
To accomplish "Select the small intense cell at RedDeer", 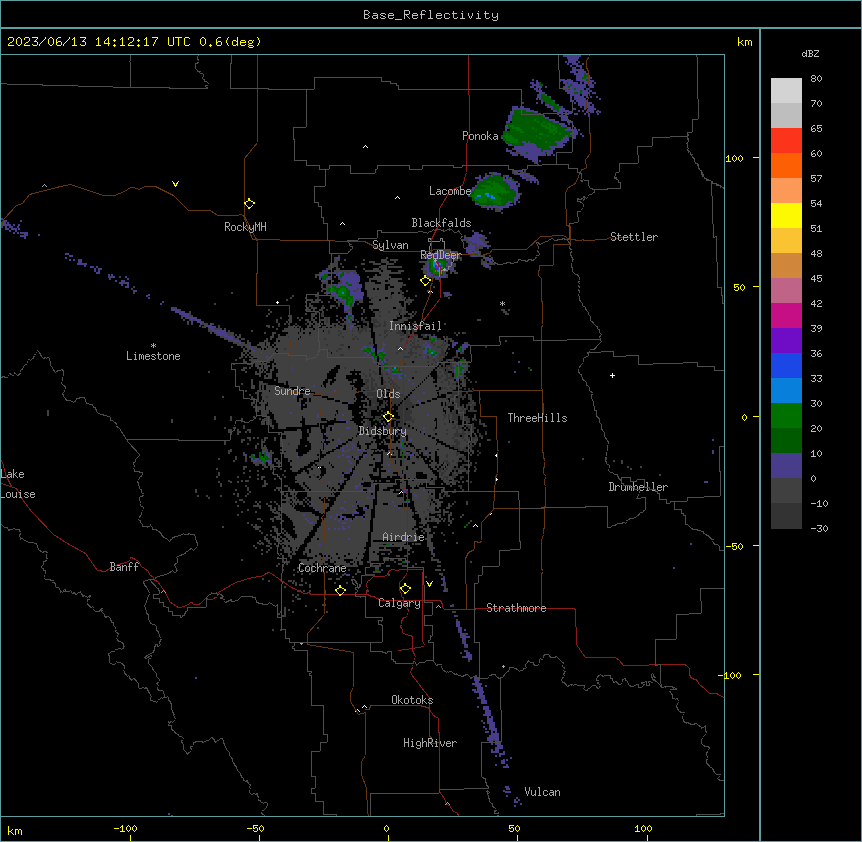I will click(x=438, y=267).
